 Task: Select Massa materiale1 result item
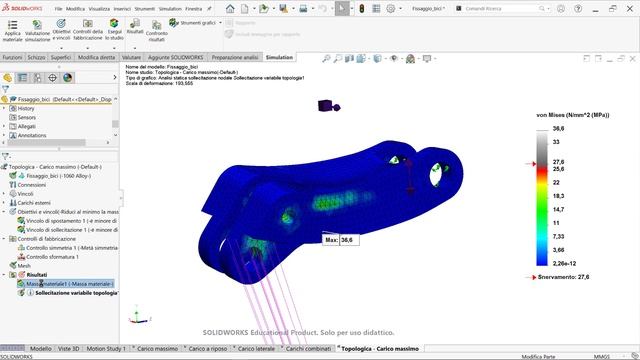65,284
